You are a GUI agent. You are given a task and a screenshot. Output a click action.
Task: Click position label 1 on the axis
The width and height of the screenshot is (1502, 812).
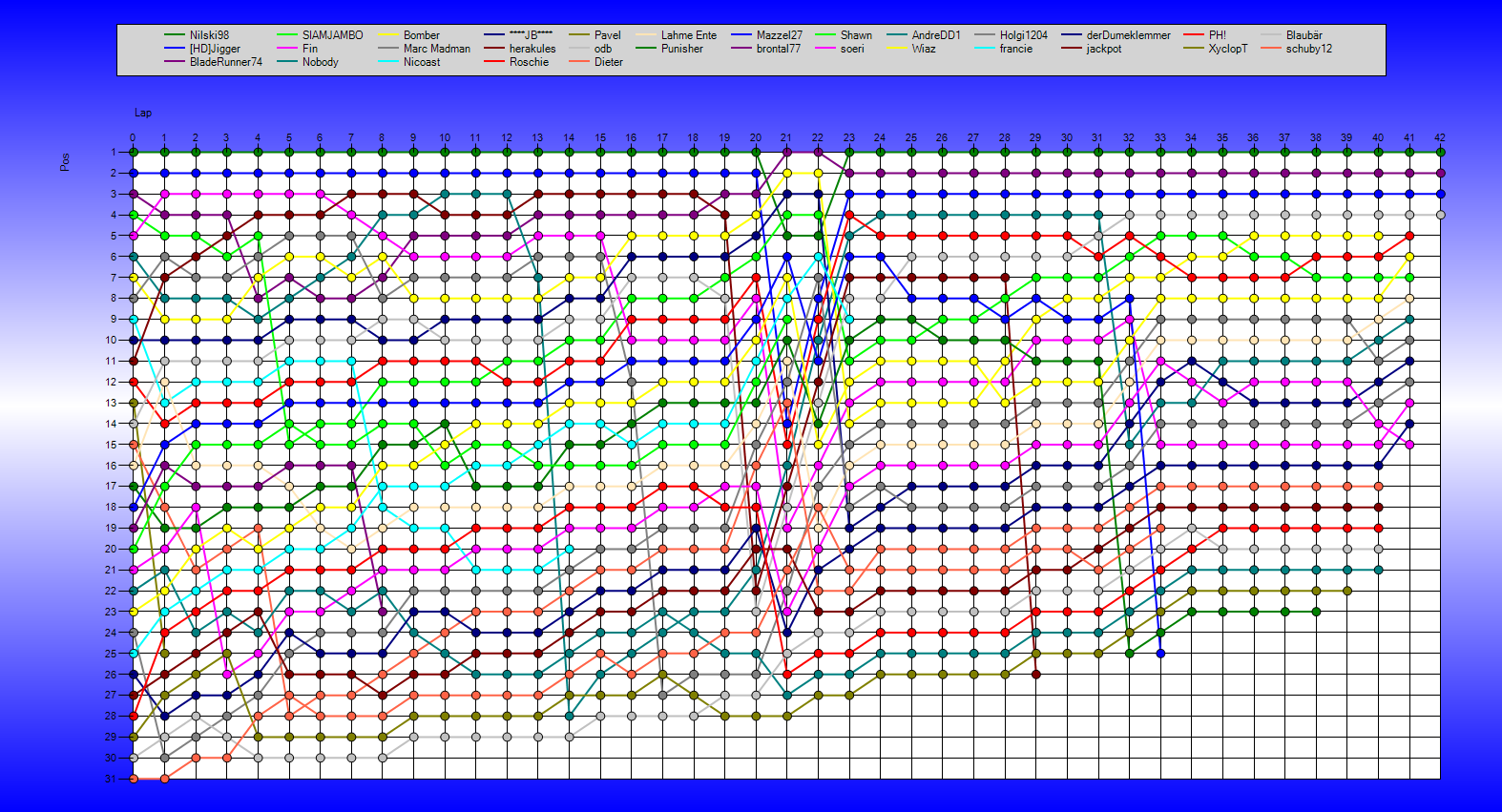coord(113,152)
